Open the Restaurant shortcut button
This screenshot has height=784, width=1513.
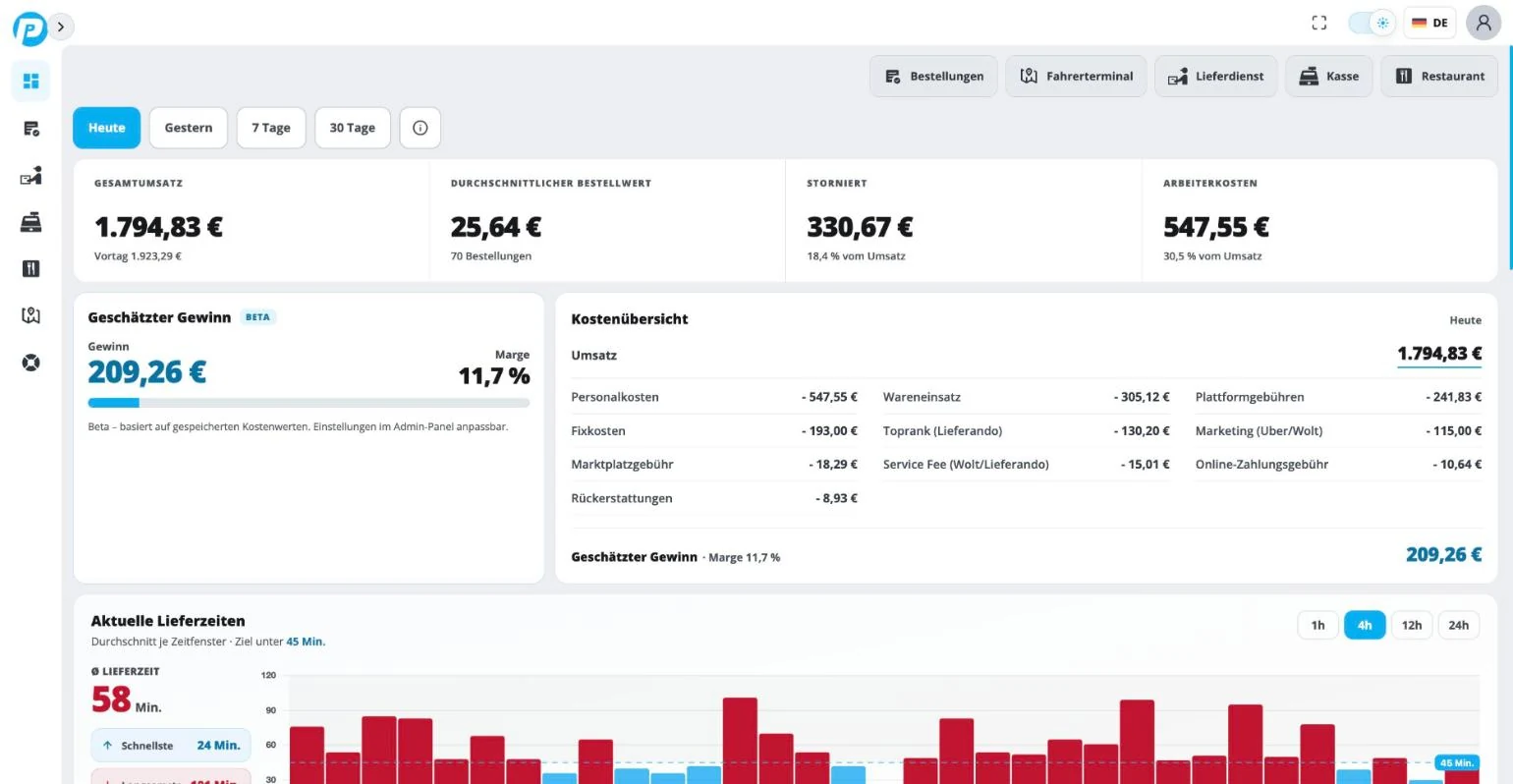pos(1439,76)
